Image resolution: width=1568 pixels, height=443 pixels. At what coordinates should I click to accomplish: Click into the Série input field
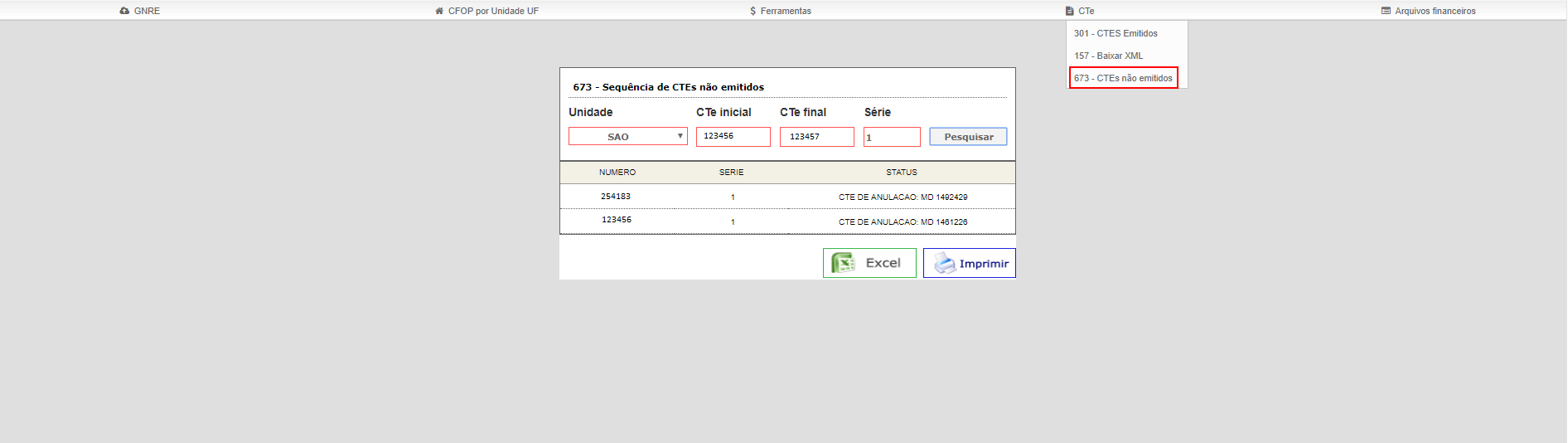point(892,137)
